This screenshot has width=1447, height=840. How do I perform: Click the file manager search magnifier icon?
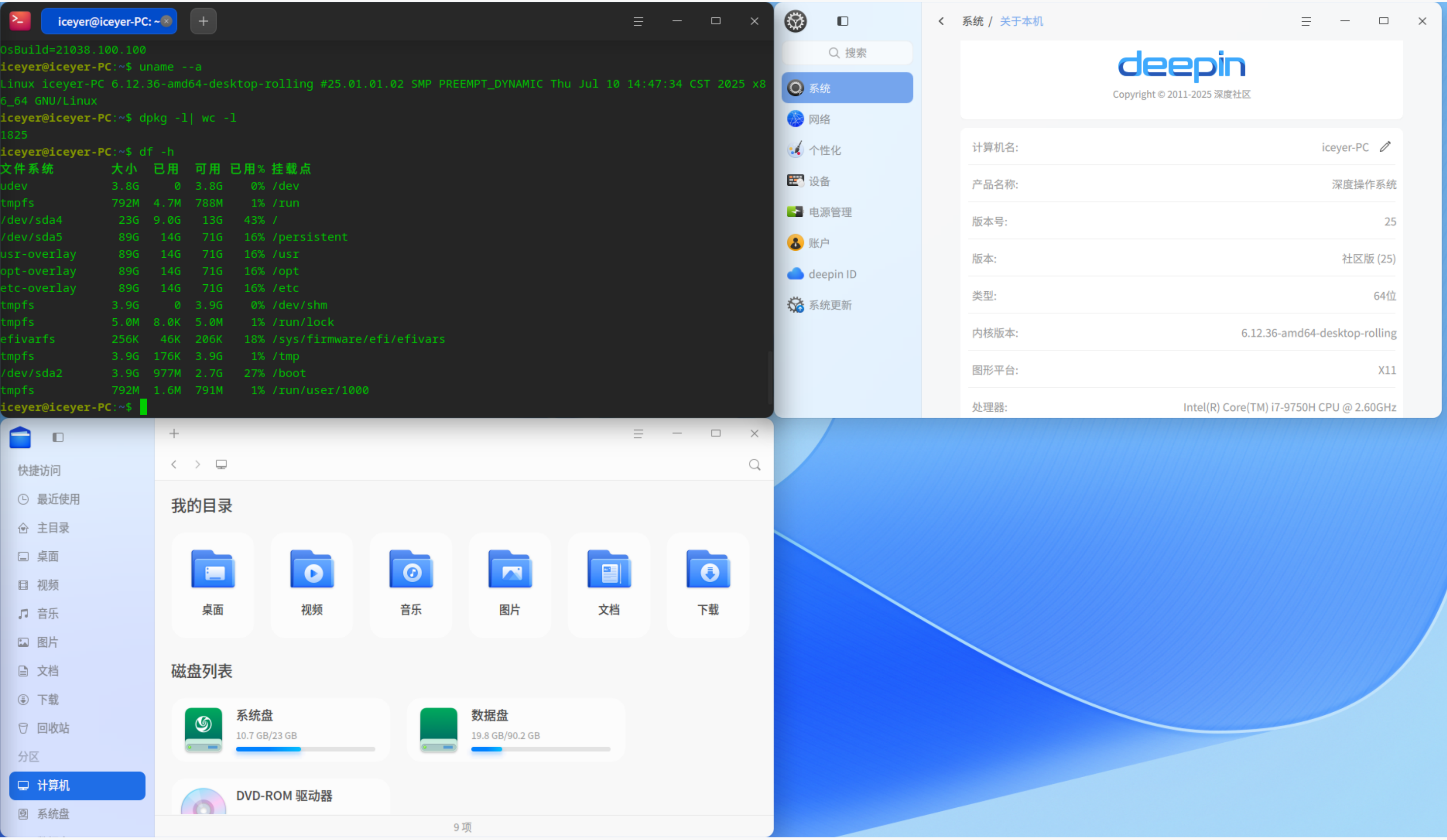coord(754,465)
